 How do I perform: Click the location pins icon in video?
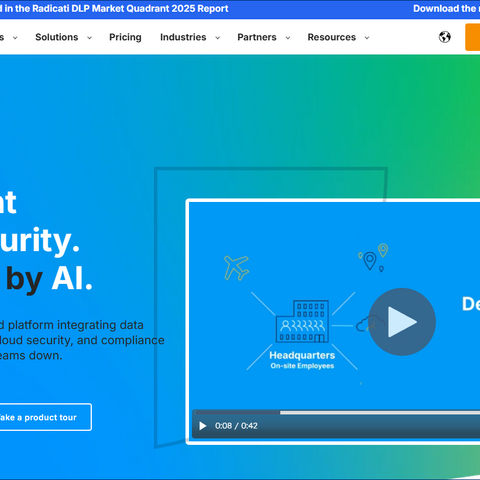click(373, 258)
